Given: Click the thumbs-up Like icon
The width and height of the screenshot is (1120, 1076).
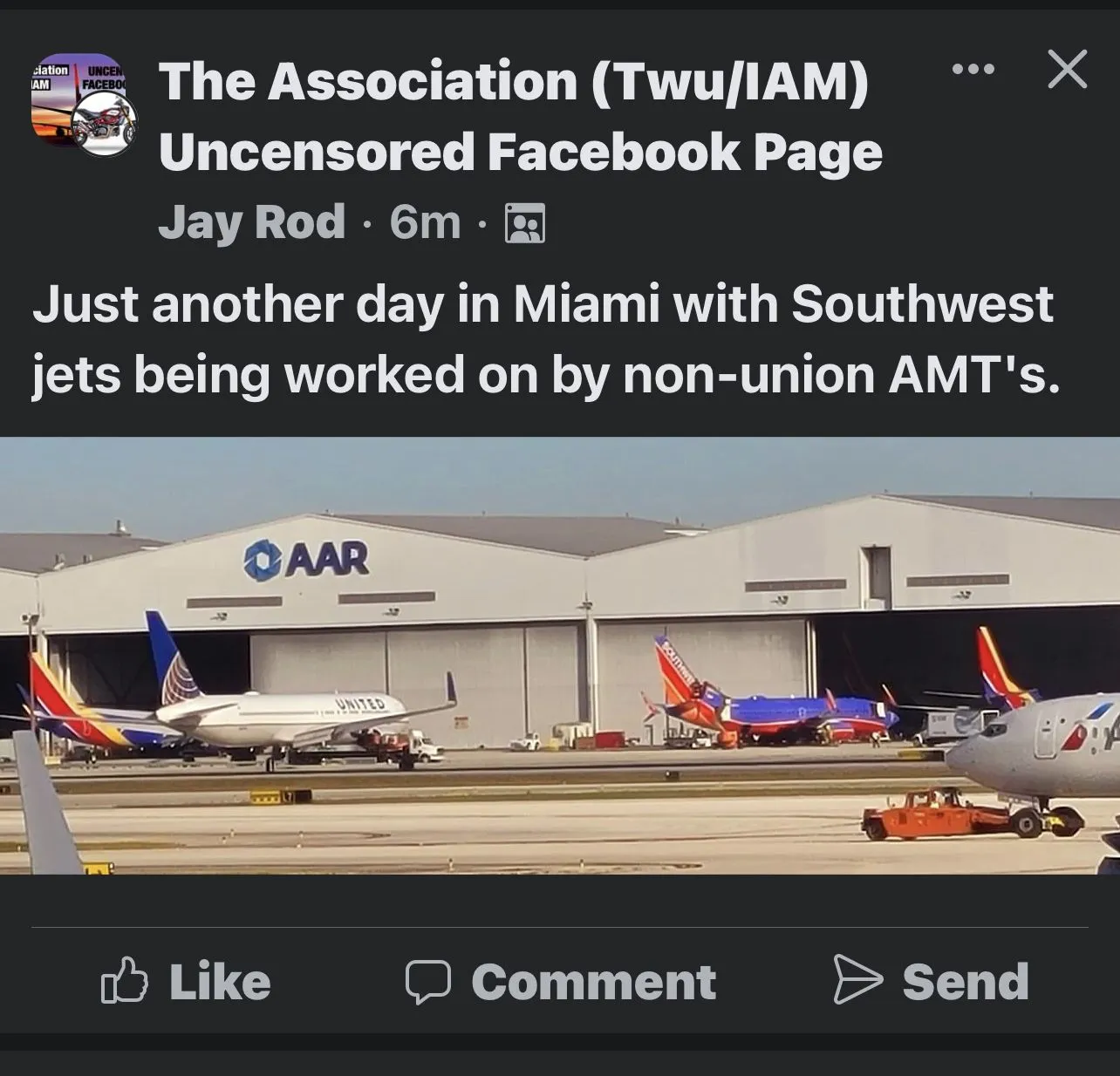Looking at the screenshot, I should (x=125, y=980).
